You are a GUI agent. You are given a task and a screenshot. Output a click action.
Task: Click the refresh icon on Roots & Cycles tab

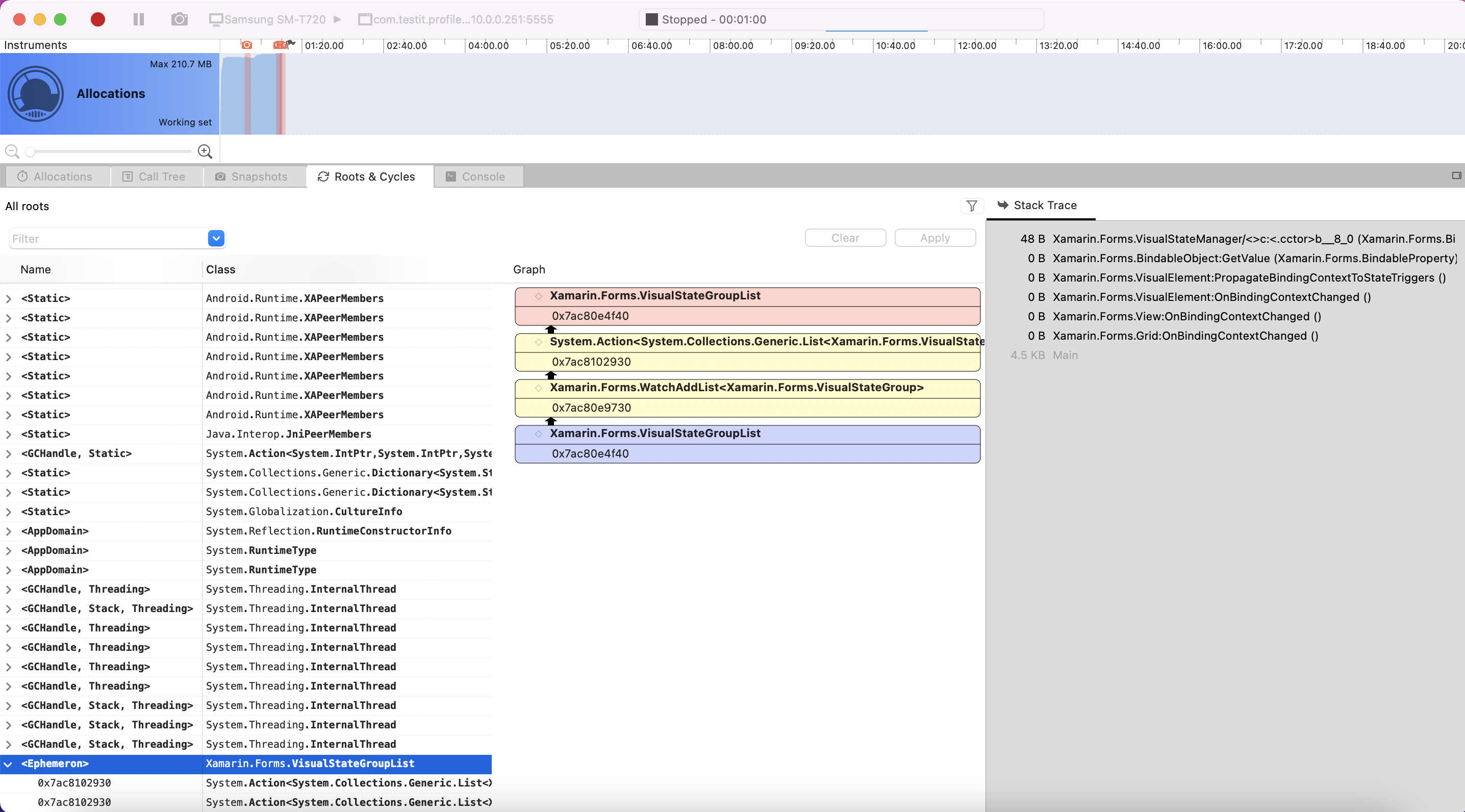pos(322,176)
